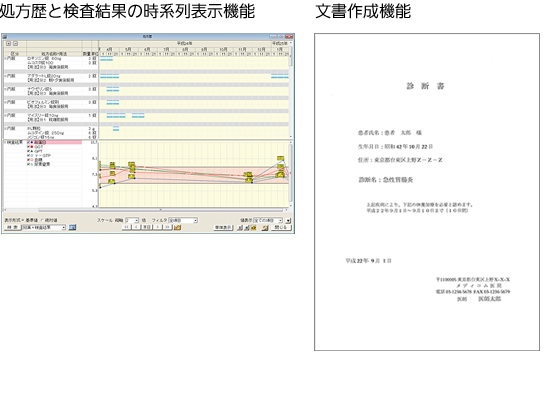This screenshot has width=550, height=408.
Task: Click the 閉じる button
Action: (x=281, y=228)
